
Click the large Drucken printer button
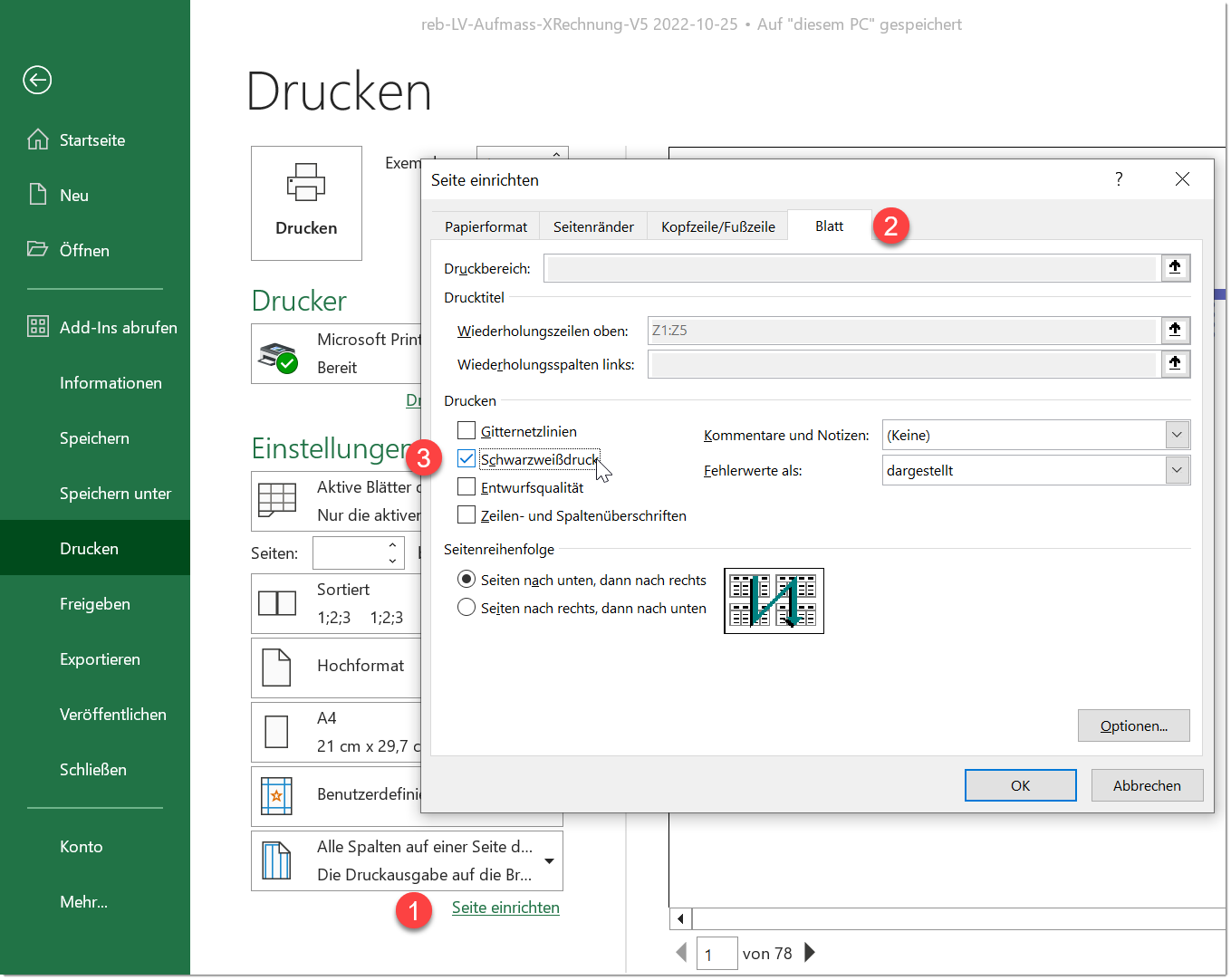point(306,203)
